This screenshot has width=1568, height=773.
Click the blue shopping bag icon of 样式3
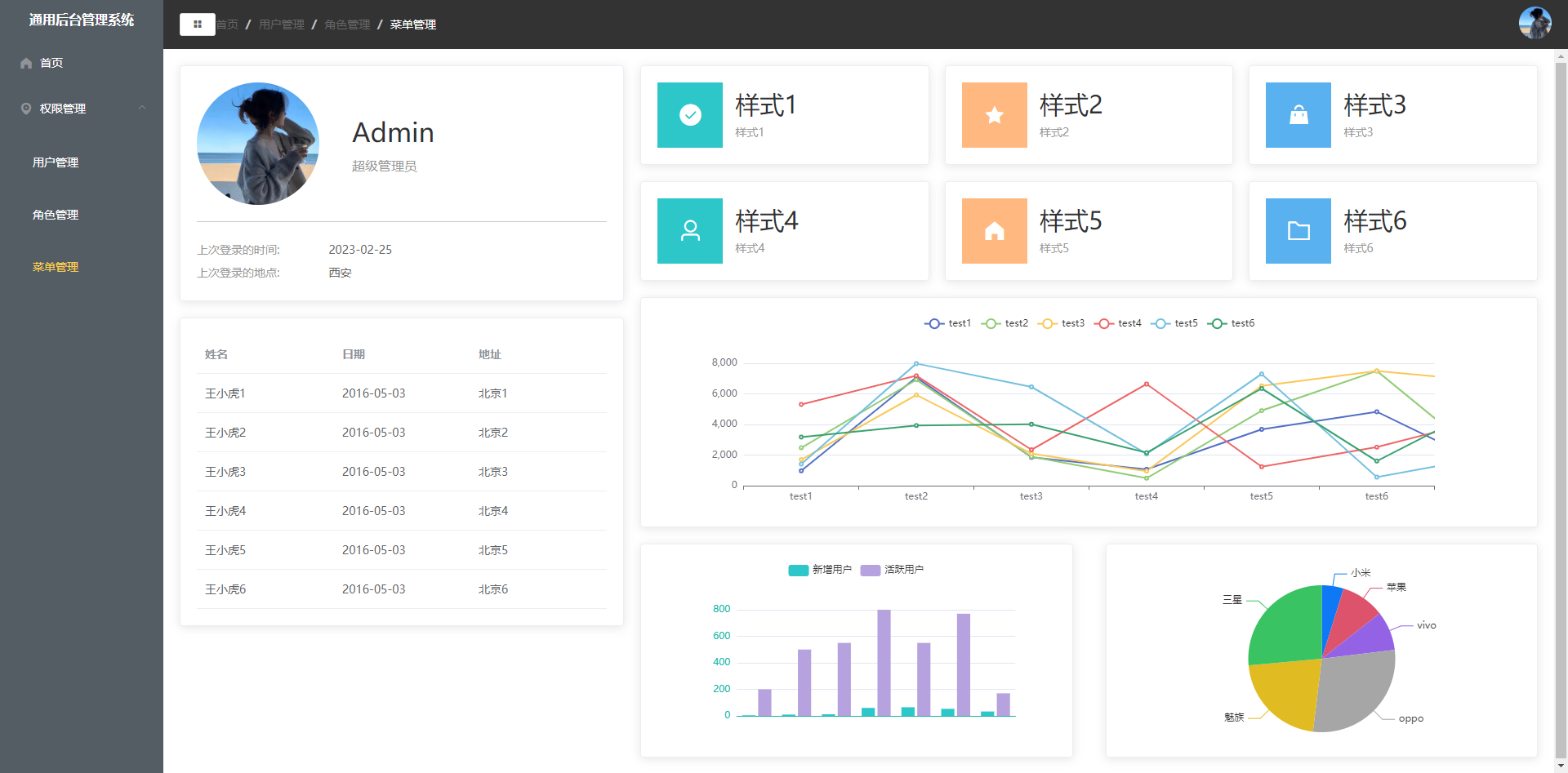tap(1298, 115)
